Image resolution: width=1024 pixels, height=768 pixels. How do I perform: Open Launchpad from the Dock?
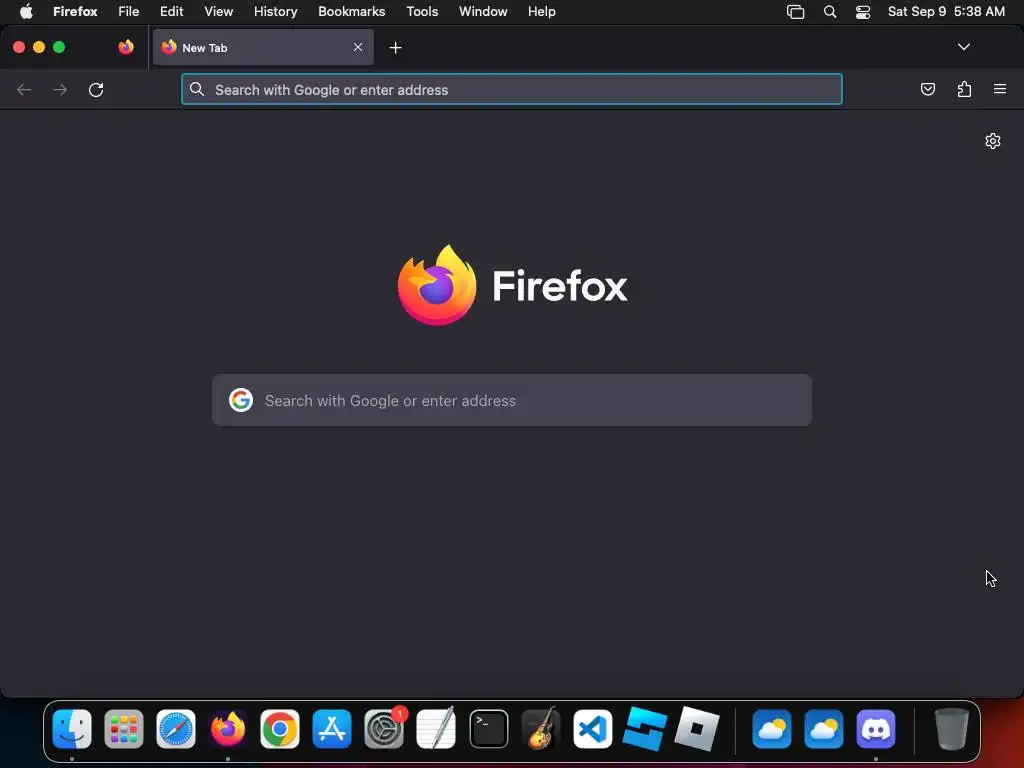tap(123, 729)
